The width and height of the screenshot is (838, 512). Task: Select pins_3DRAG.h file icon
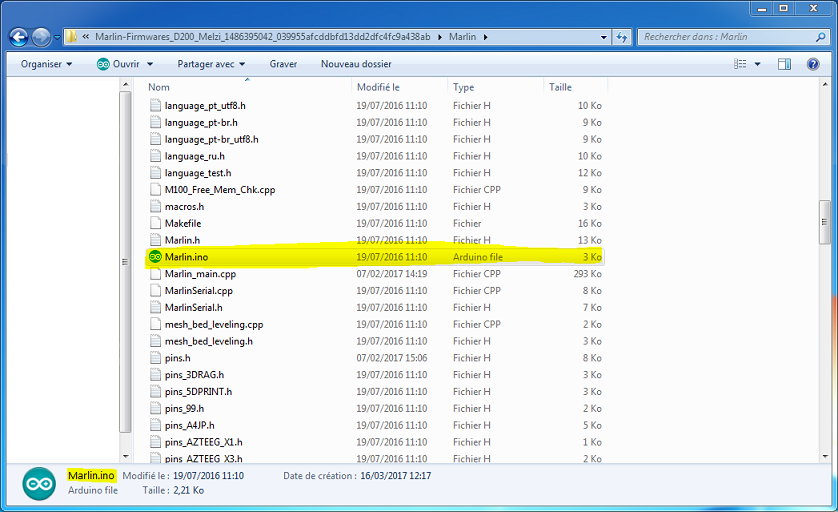155,375
